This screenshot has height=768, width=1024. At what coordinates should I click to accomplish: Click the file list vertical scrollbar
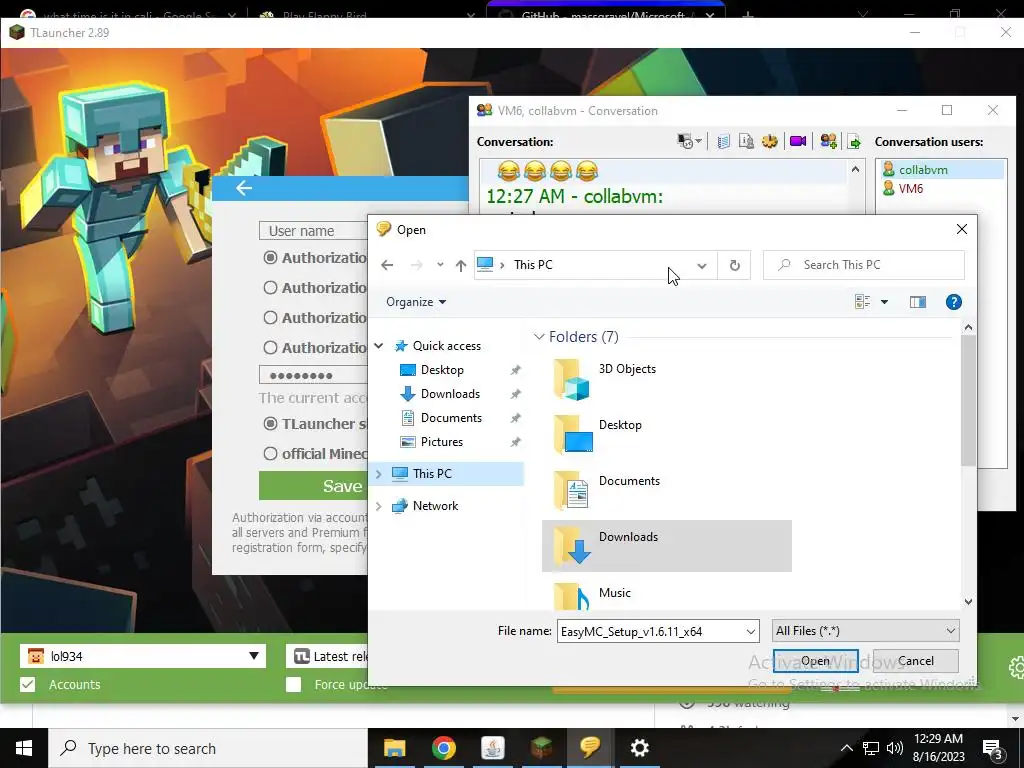click(968, 399)
